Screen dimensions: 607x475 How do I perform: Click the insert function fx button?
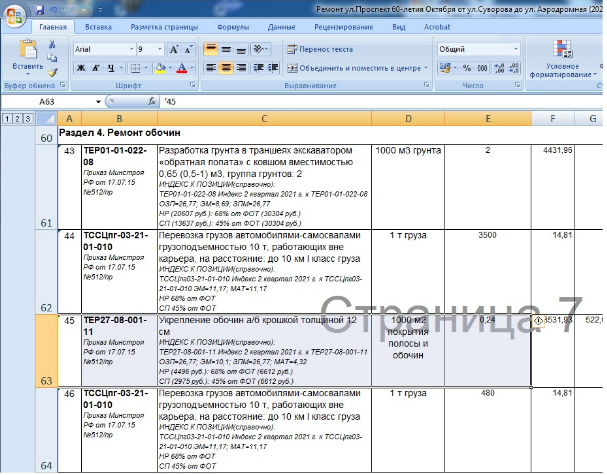tap(152, 102)
